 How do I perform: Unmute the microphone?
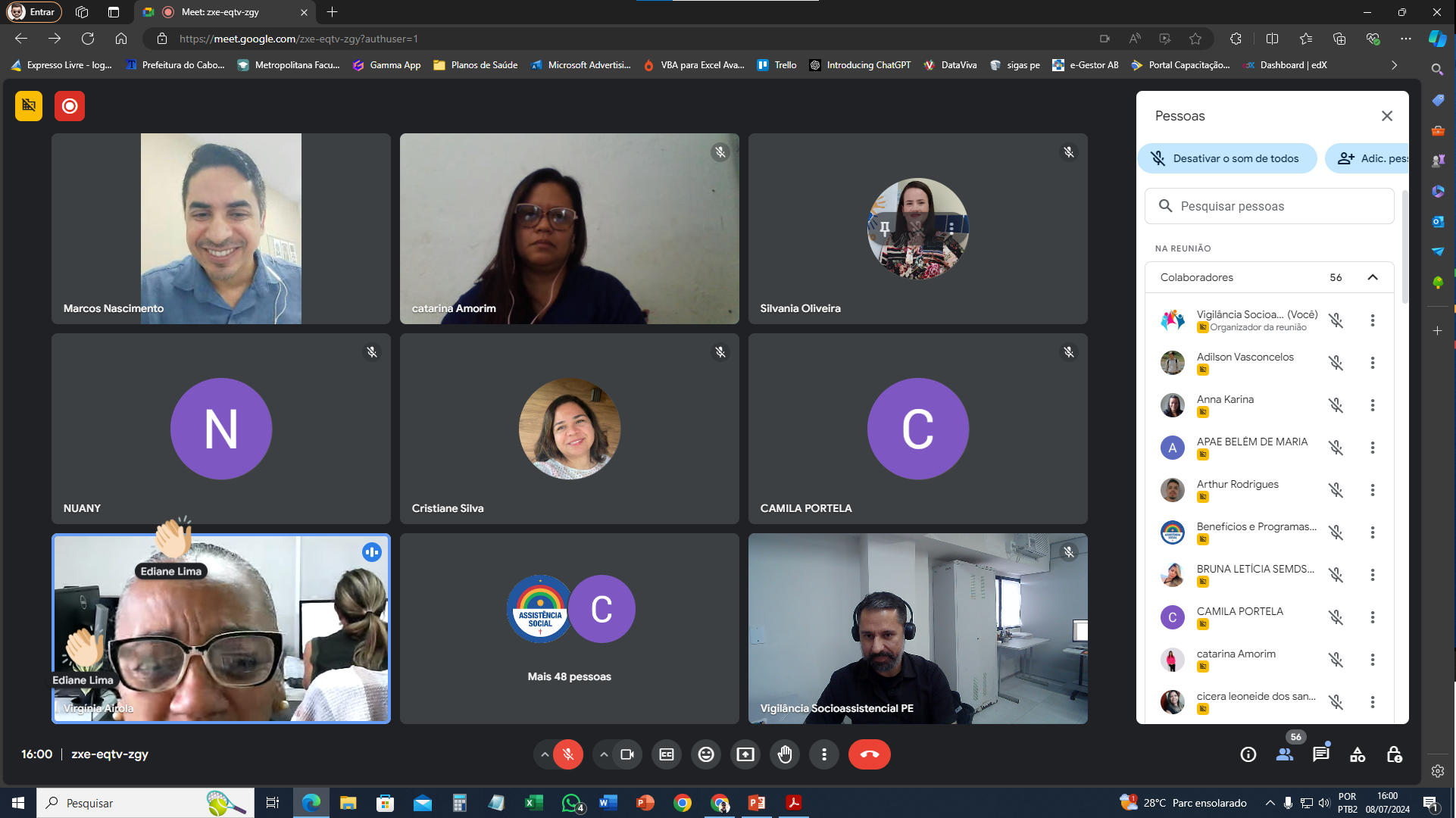tap(568, 754)
